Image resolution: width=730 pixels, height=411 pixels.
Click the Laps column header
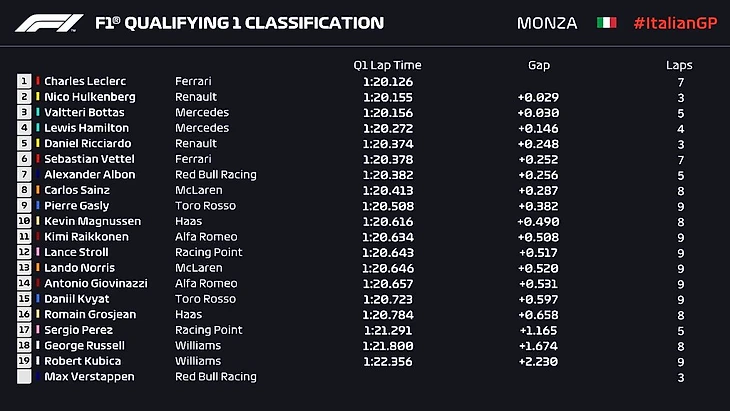679,65
